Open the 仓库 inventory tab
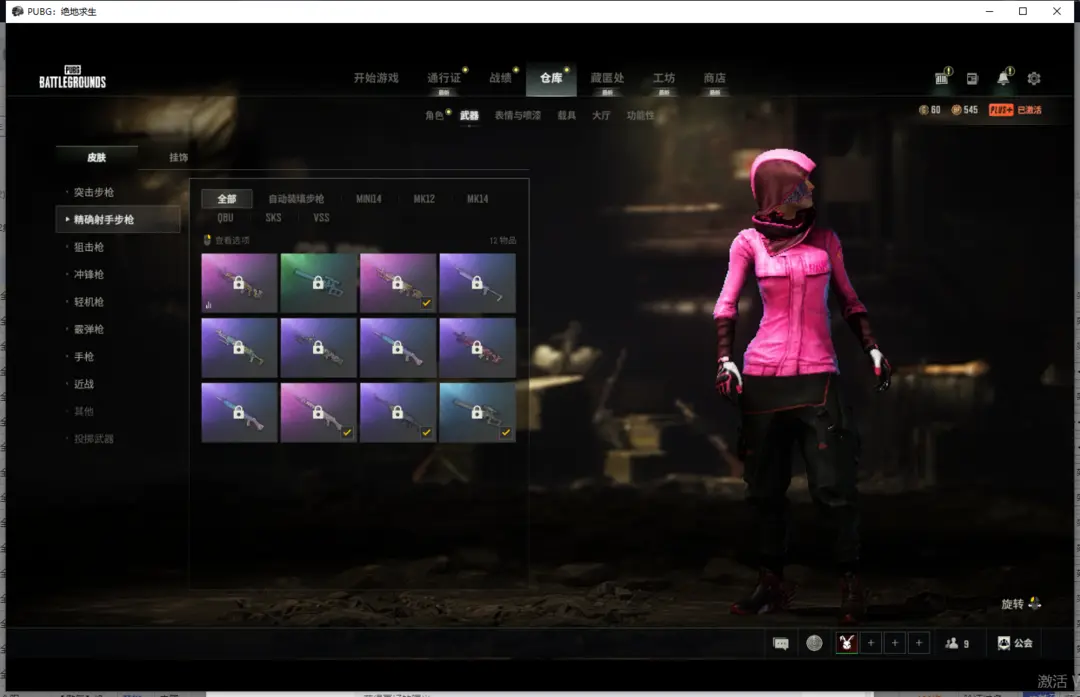Image resolution: width=1080 pixels, height=697 pixels. pos(551,78)
